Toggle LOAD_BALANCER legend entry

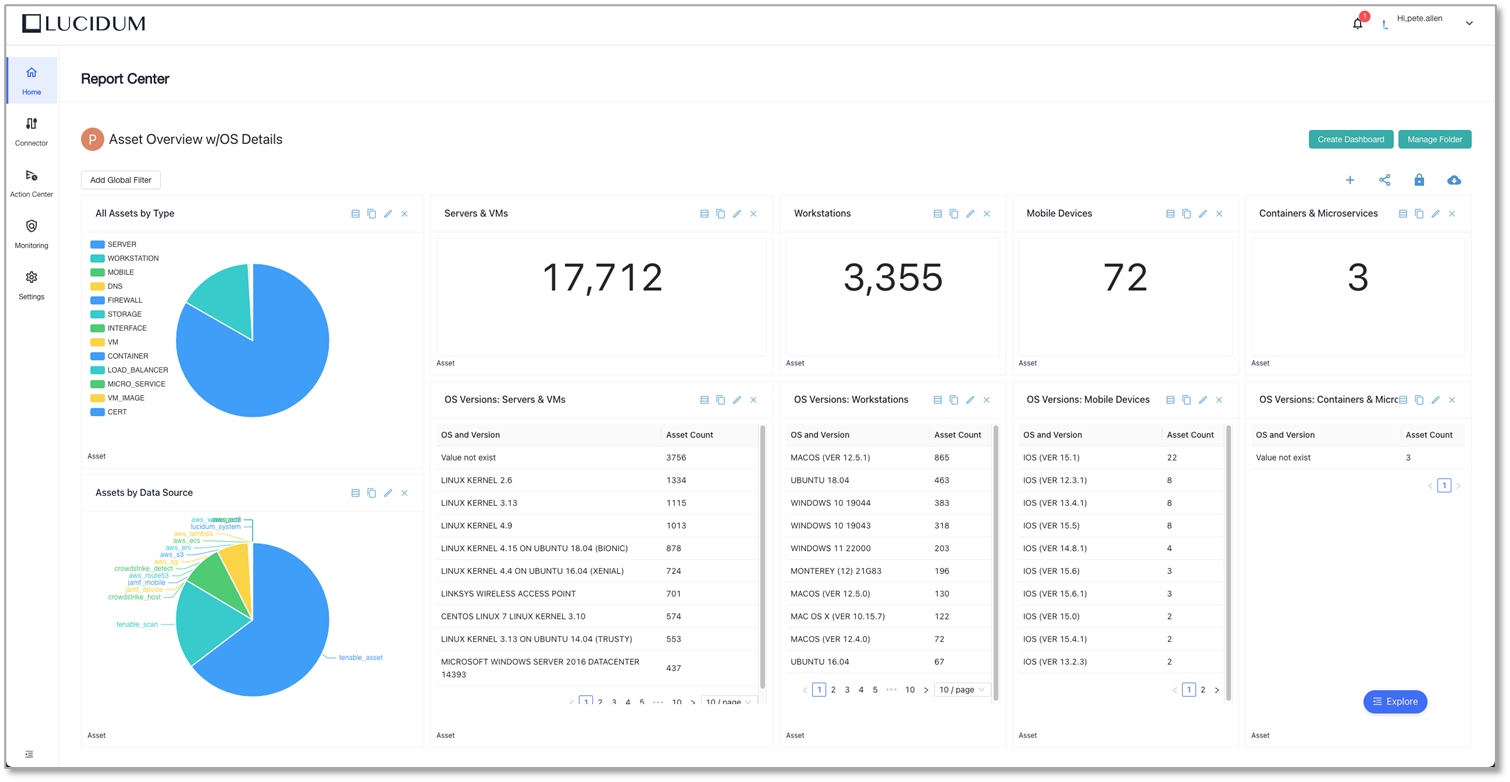(129, 370)
